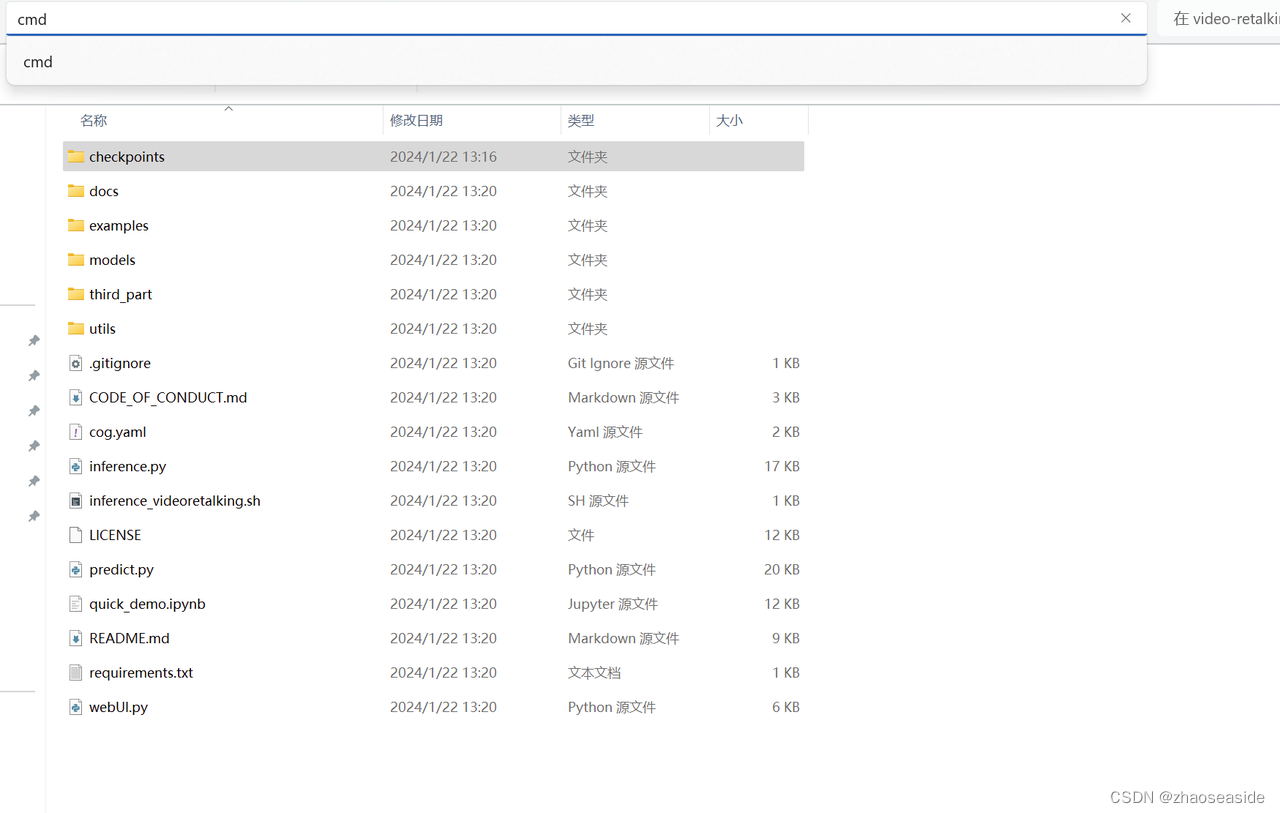Click the SH 源文件 type cell

598,501
